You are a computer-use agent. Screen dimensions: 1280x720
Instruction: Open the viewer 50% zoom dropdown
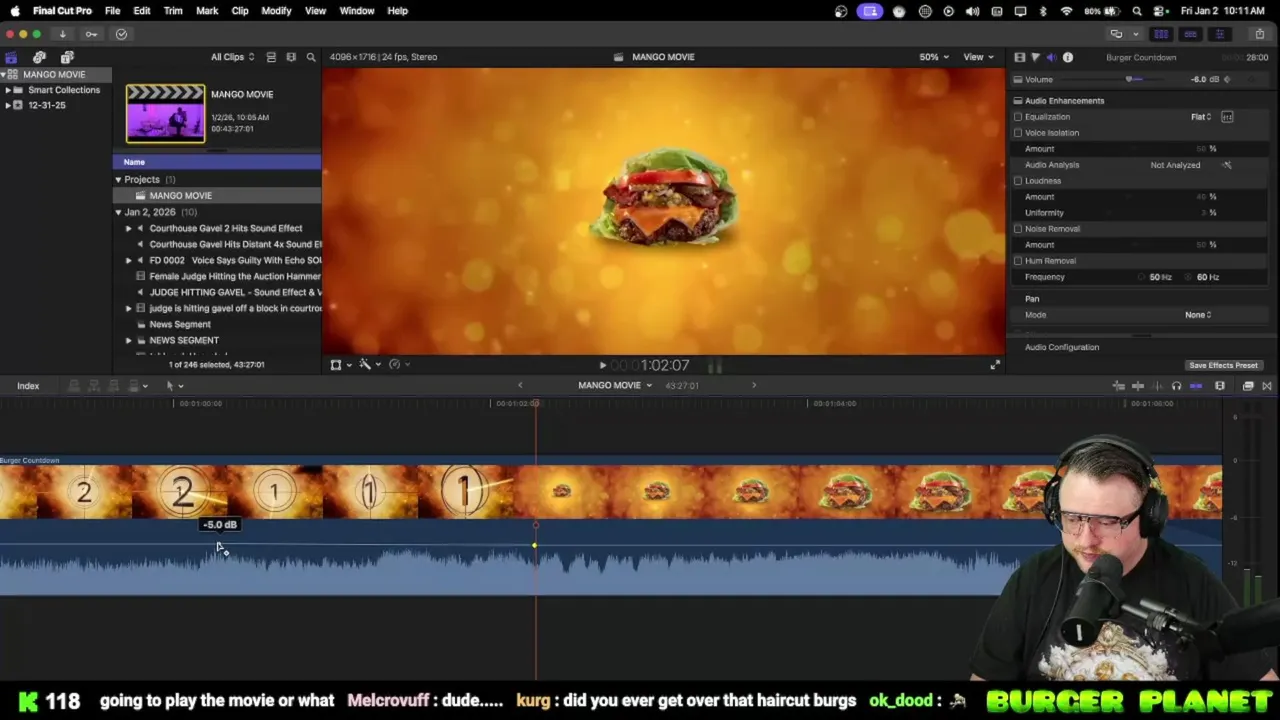[933, 57]
